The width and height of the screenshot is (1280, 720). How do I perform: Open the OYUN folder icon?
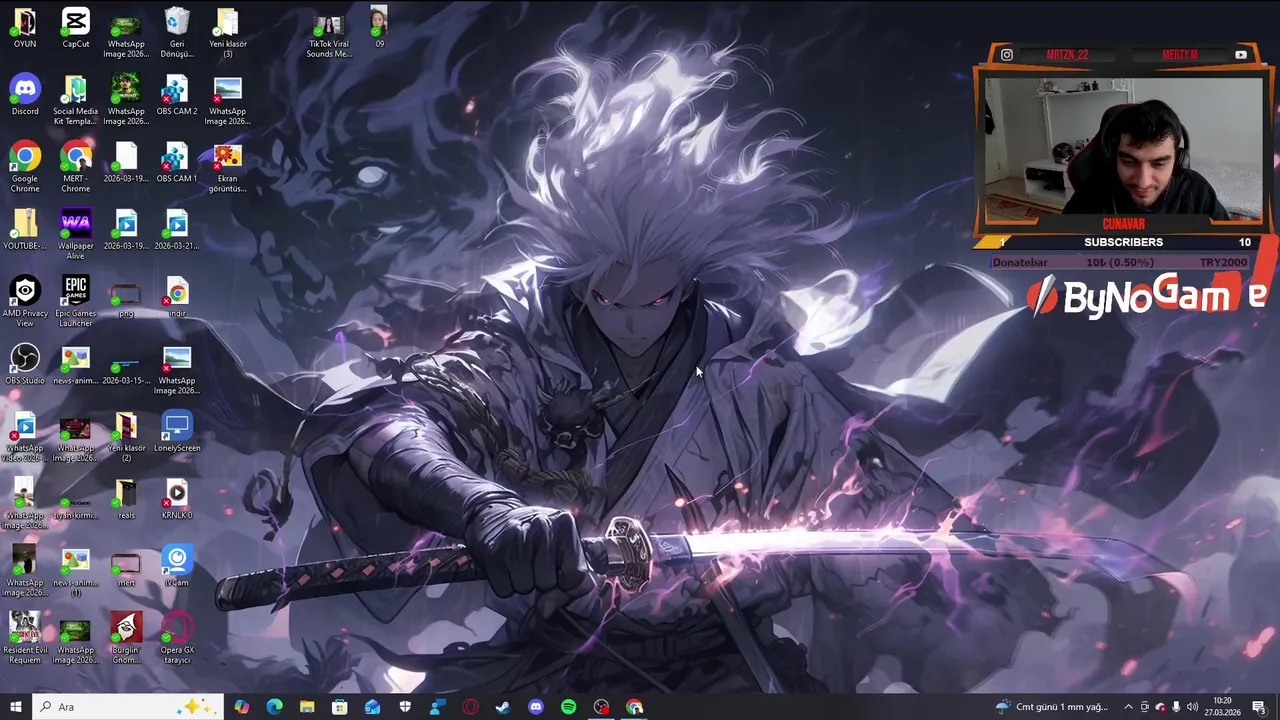pos(25,28)
